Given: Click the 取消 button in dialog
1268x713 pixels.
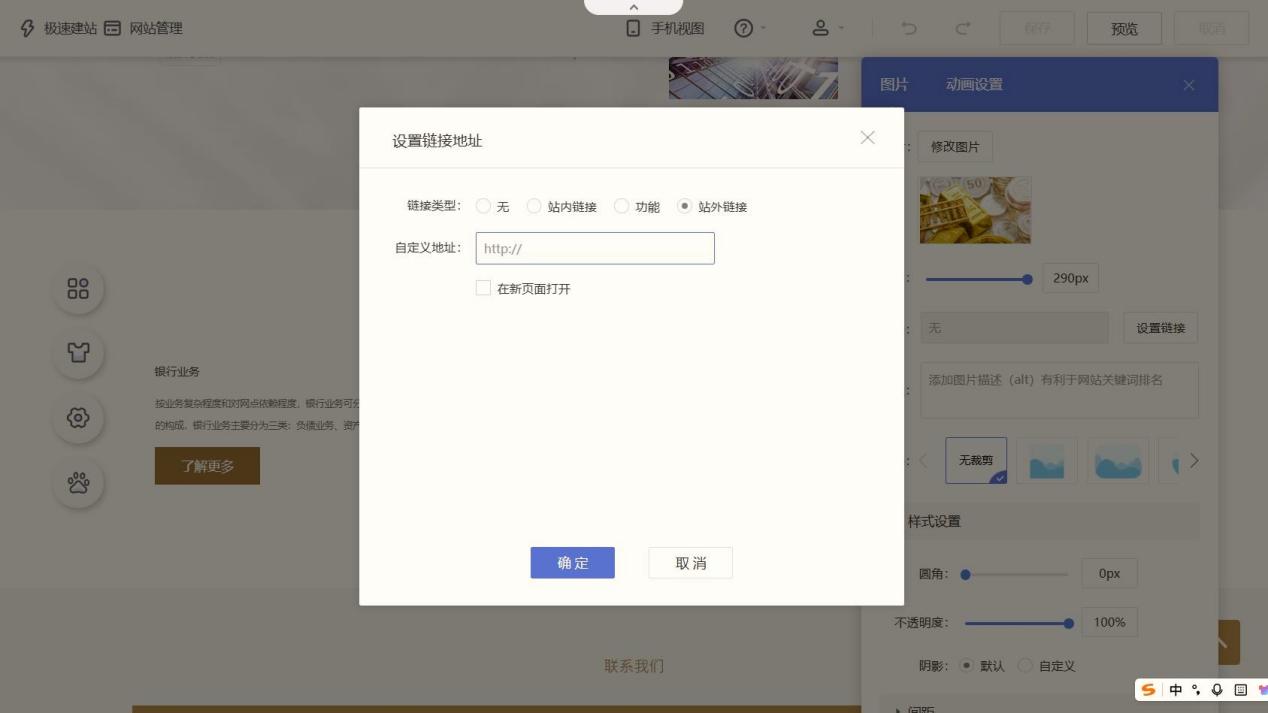Looking at the screenshot, I should (690, 563).
